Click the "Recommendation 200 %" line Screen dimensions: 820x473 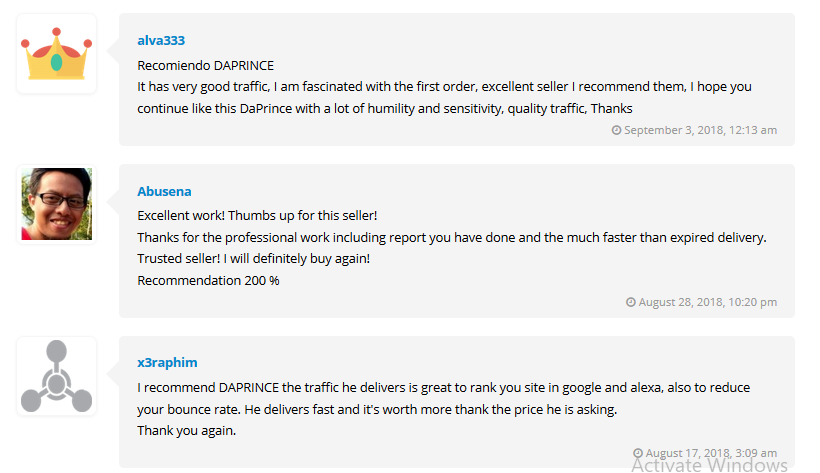point(208,280)
